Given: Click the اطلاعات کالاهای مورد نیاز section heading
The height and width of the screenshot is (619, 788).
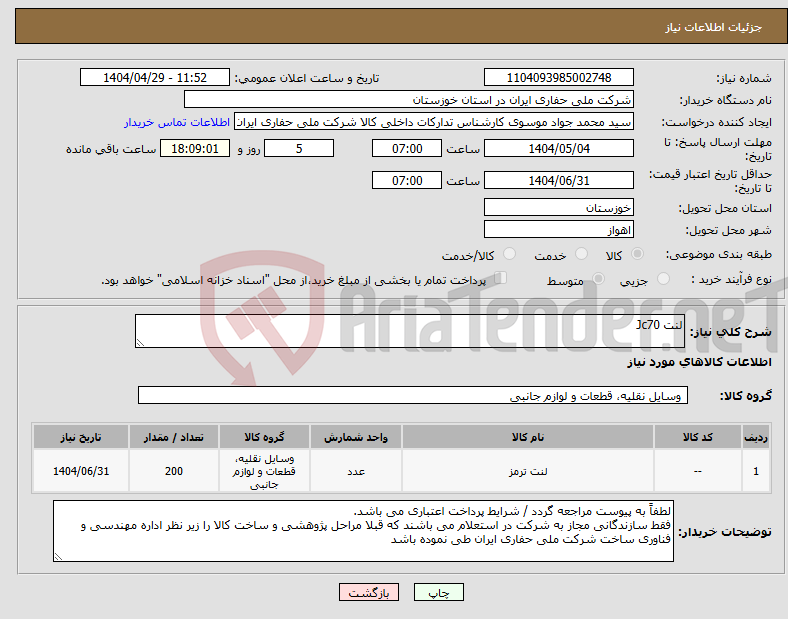Looking at the screenshot, I should click(x=699, y=362).
